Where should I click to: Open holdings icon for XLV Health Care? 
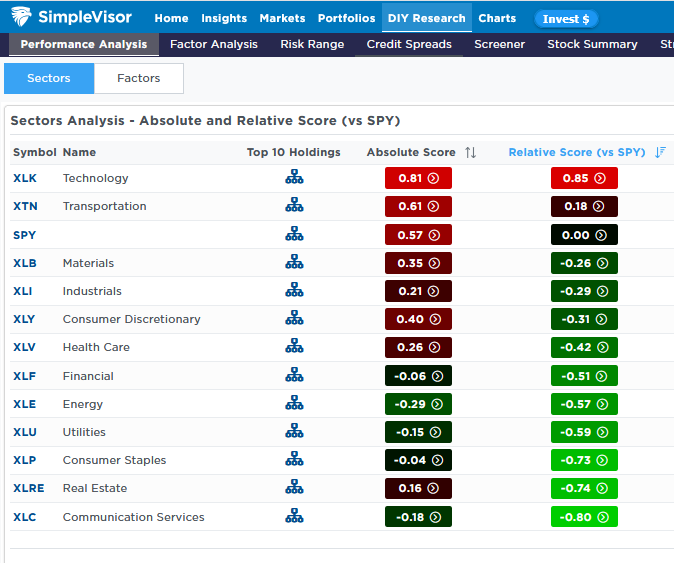[x=294, y=346]
